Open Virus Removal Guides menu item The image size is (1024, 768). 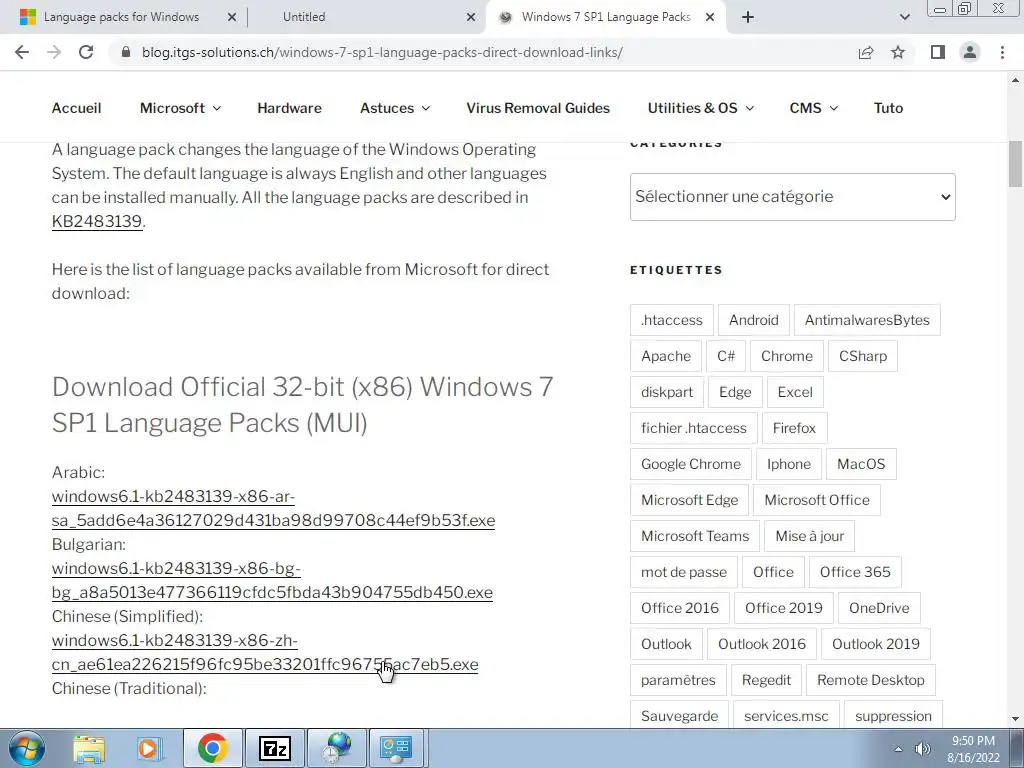click(538, 108)
